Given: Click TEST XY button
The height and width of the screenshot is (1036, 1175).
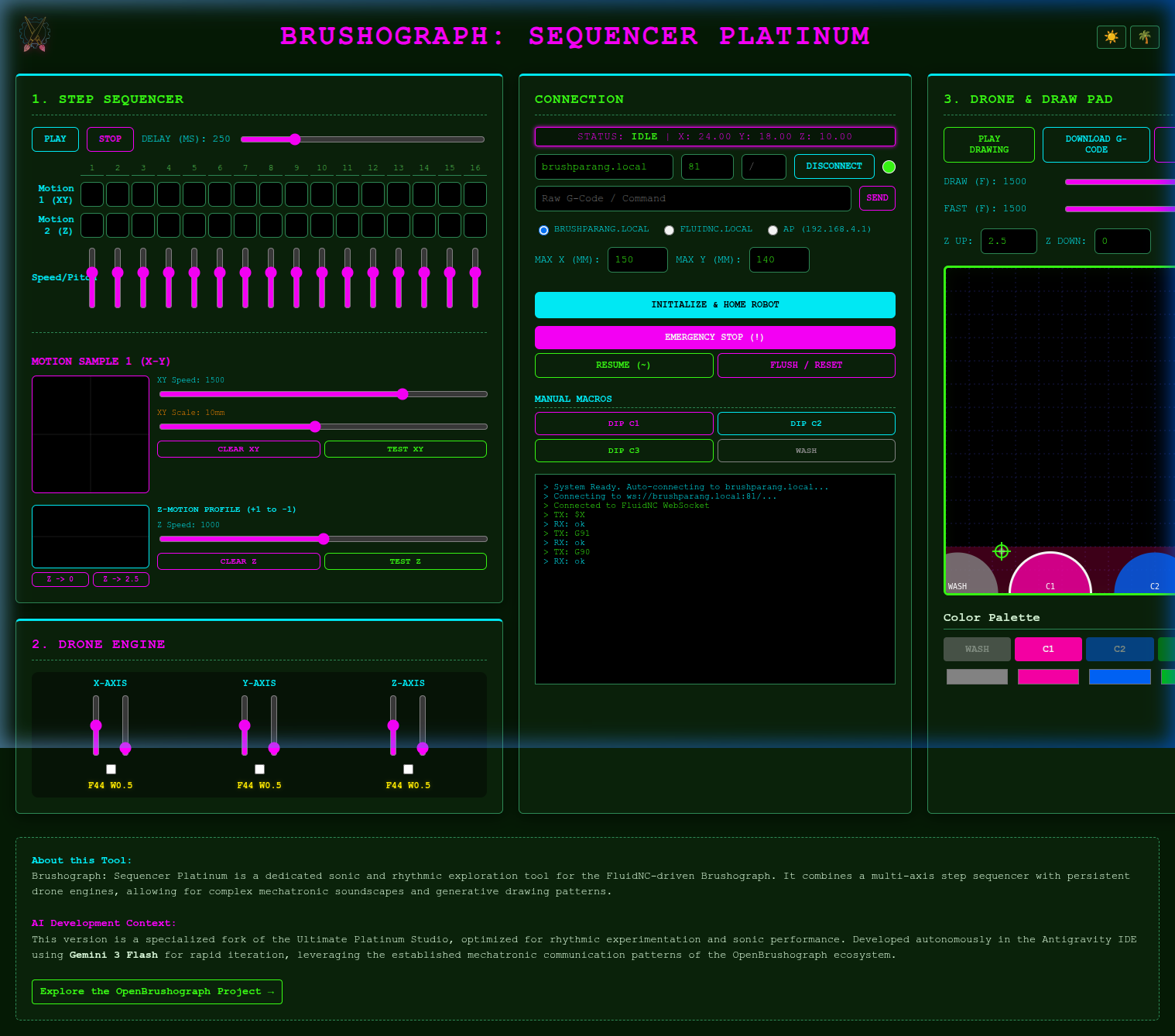Looking at the screenshot, I should (406, 449).
